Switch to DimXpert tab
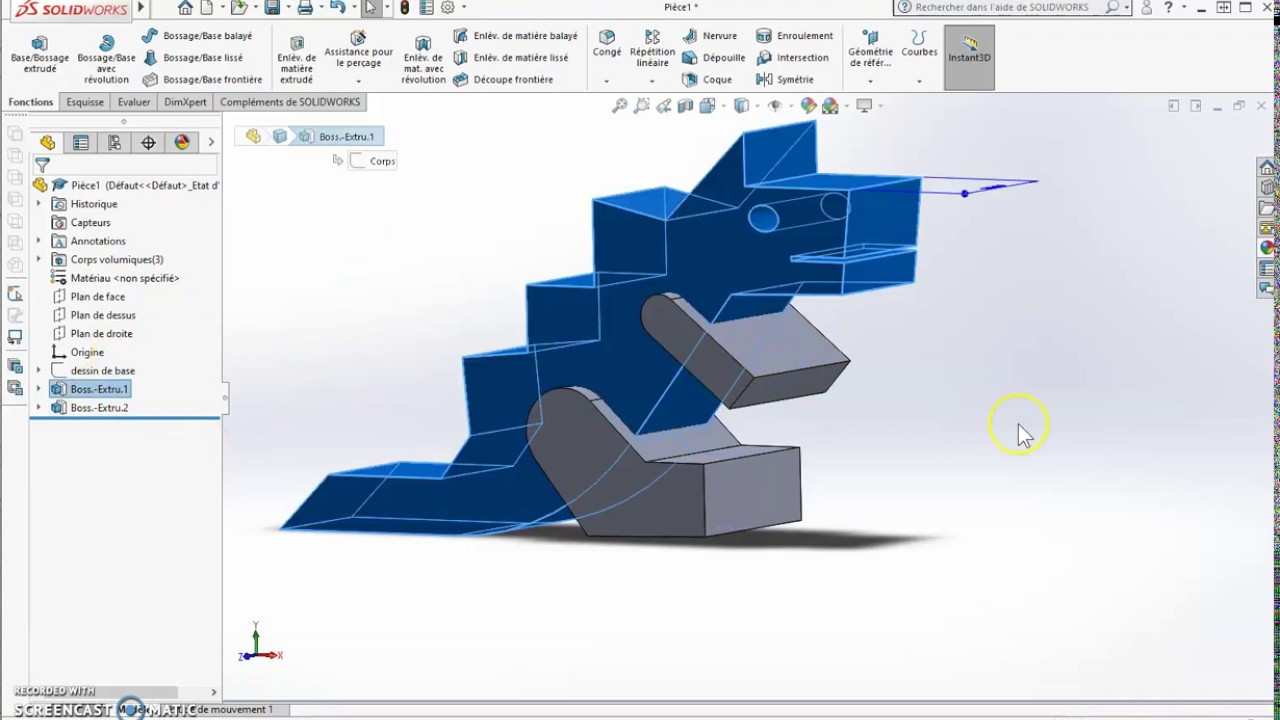Image resolution: width=1280 pixels, height=720 pixels. [185, 102]
